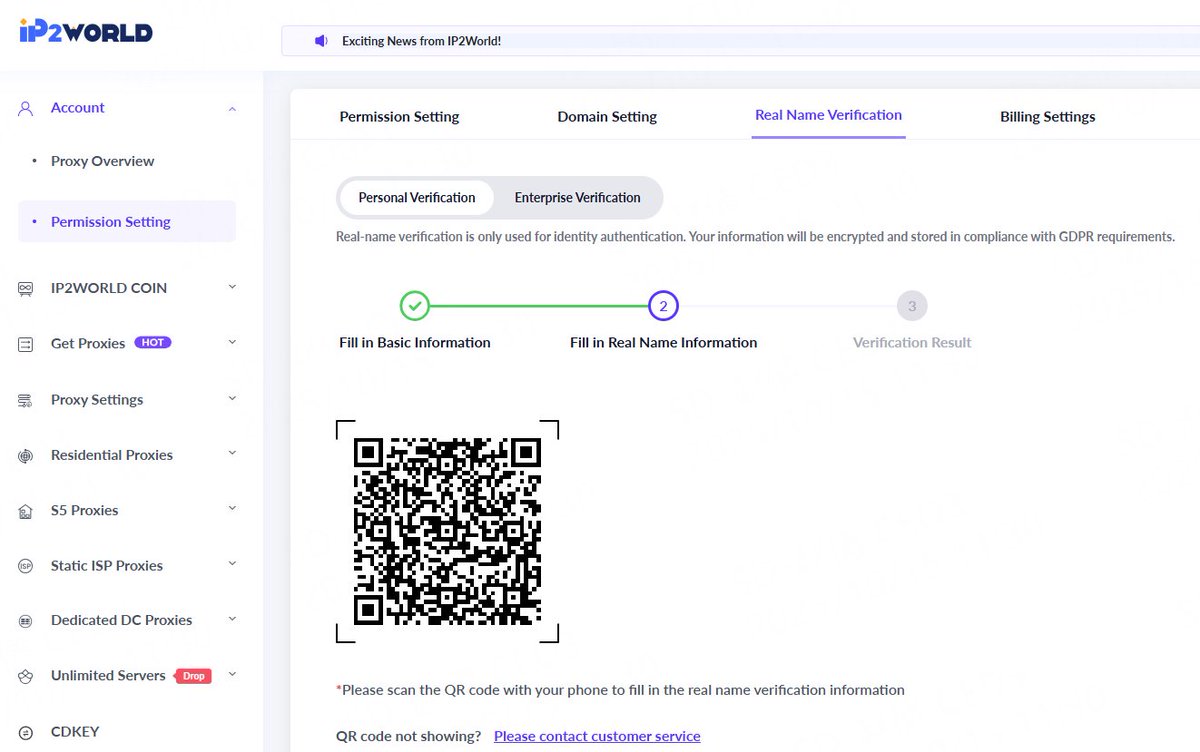Click the scan QR code instruction text
Viewport: 1200px width, 752px height.
click(x=620, y=690)
